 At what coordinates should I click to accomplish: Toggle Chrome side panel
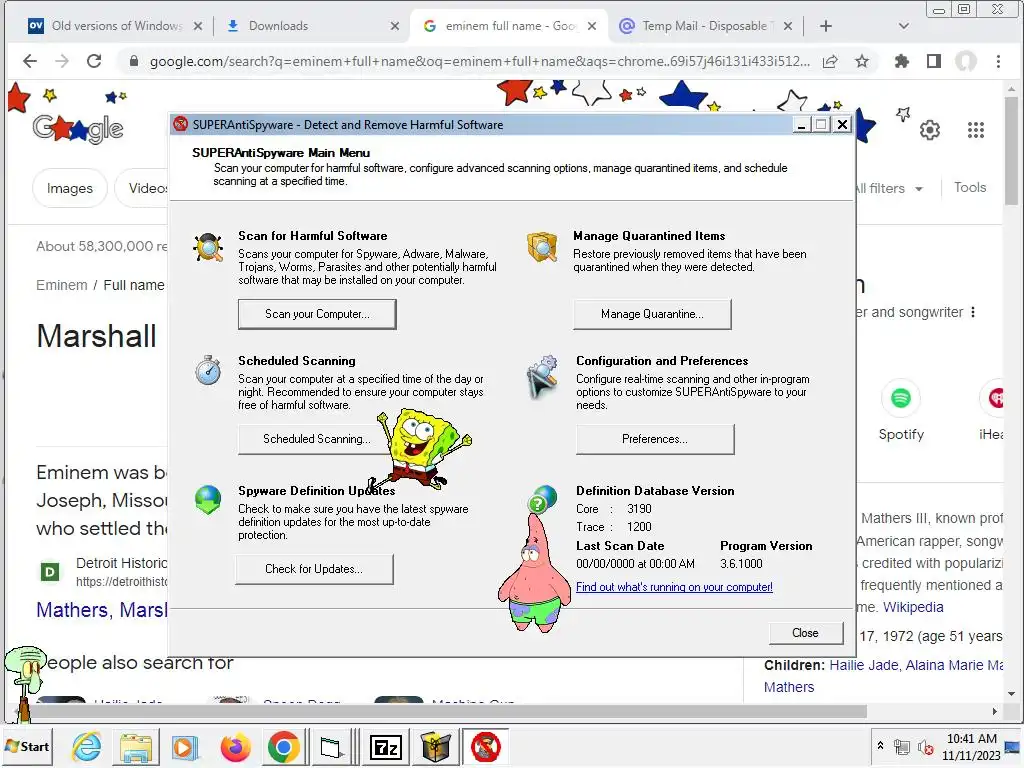934,61
